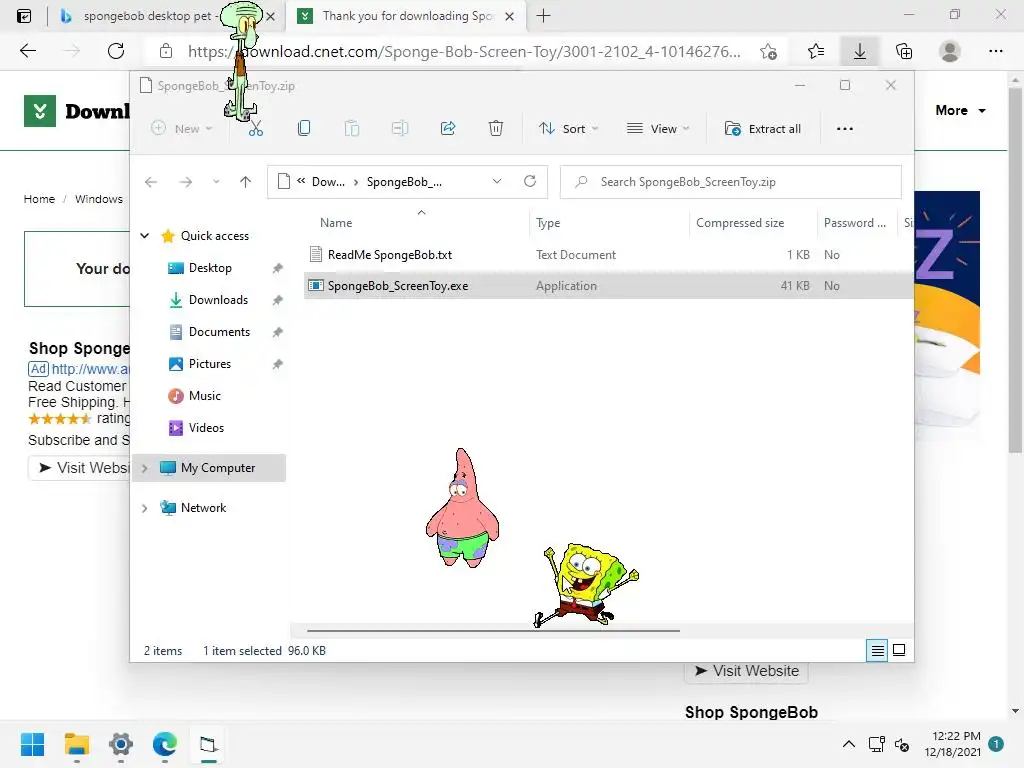Click the browser address bar URL
Screen dimensions: 1024x768
tap(464, 51)
